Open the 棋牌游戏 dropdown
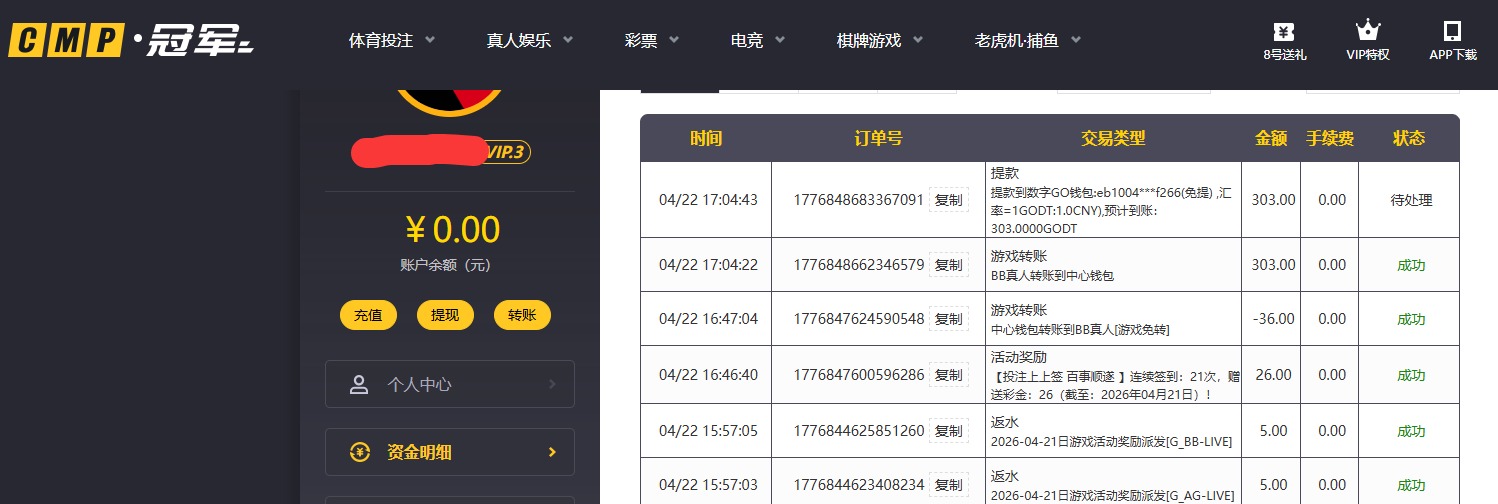Image resolution: width=1498 pixels, height=504 pixels. (880, 41)
